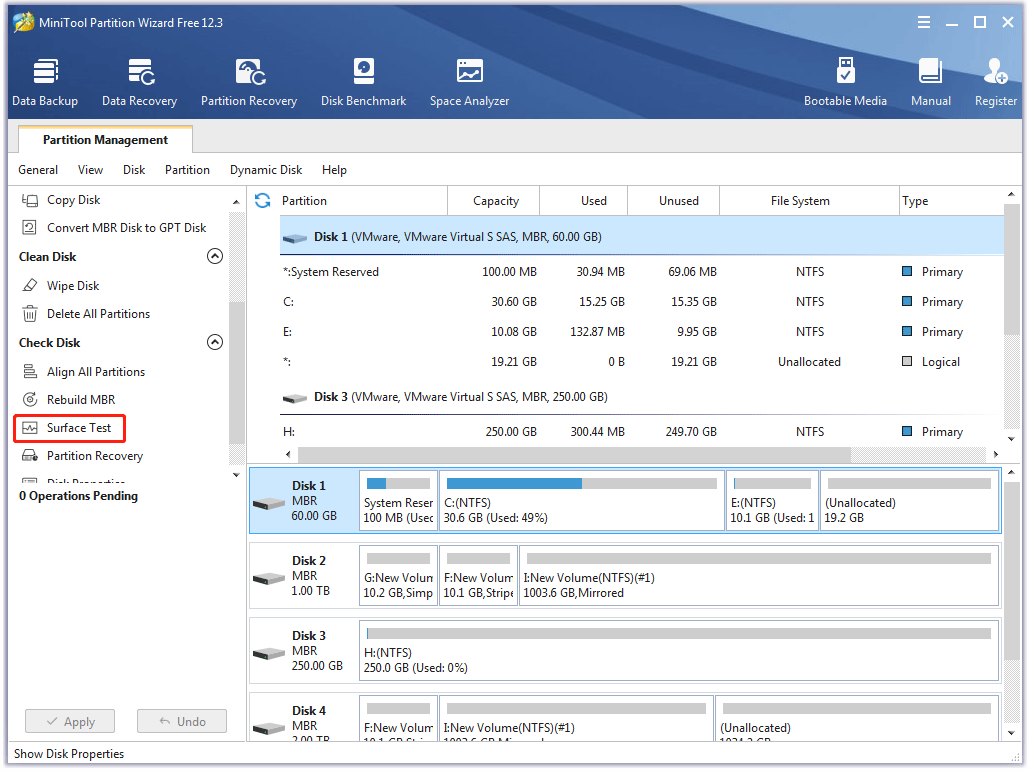This screenshot has width=1029, height=771.
Task: Click the Wipe Disk eraser icon
Action: click(x=30, y=285)
